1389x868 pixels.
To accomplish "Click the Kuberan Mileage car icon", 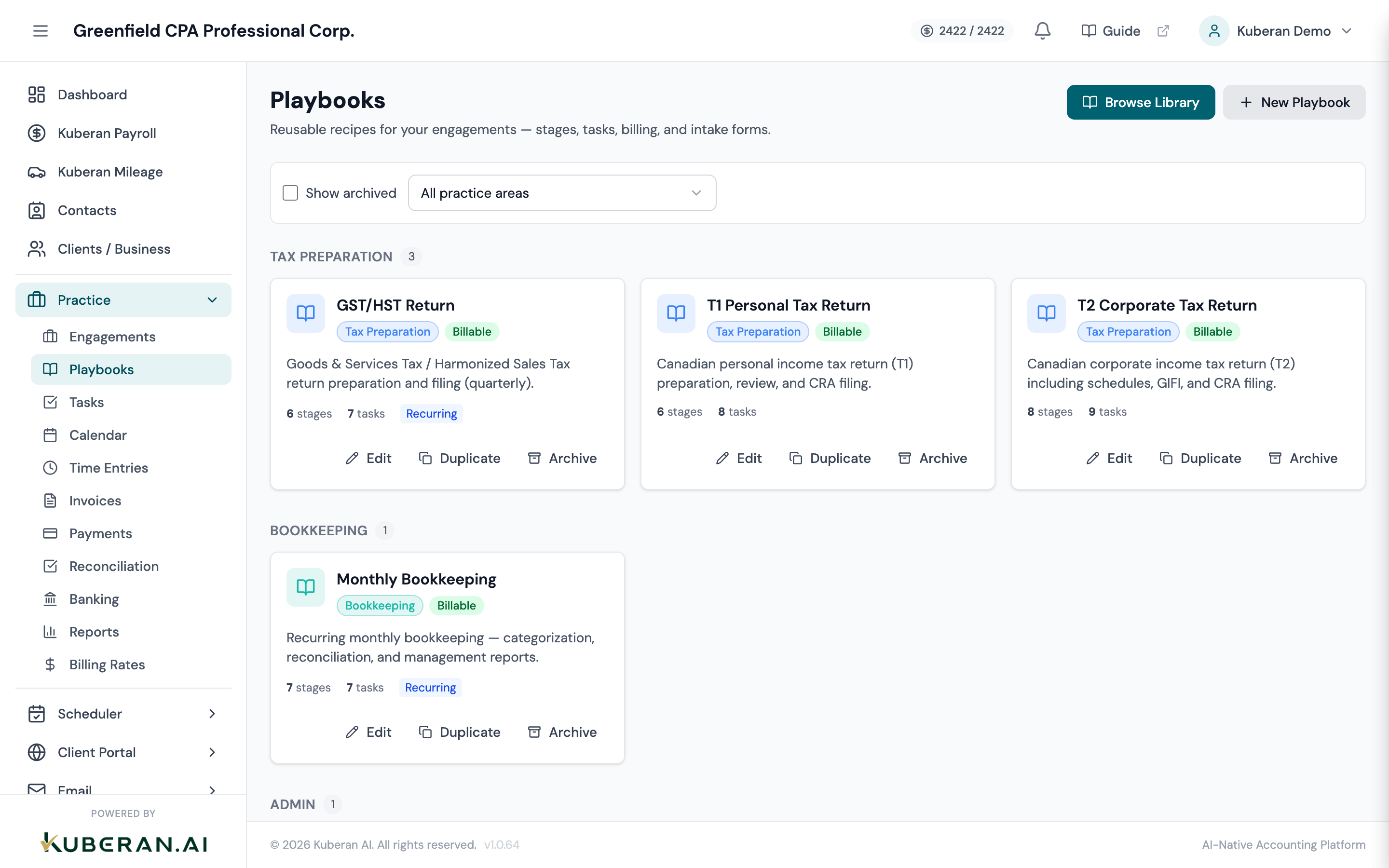I will (x=37, y=172).
